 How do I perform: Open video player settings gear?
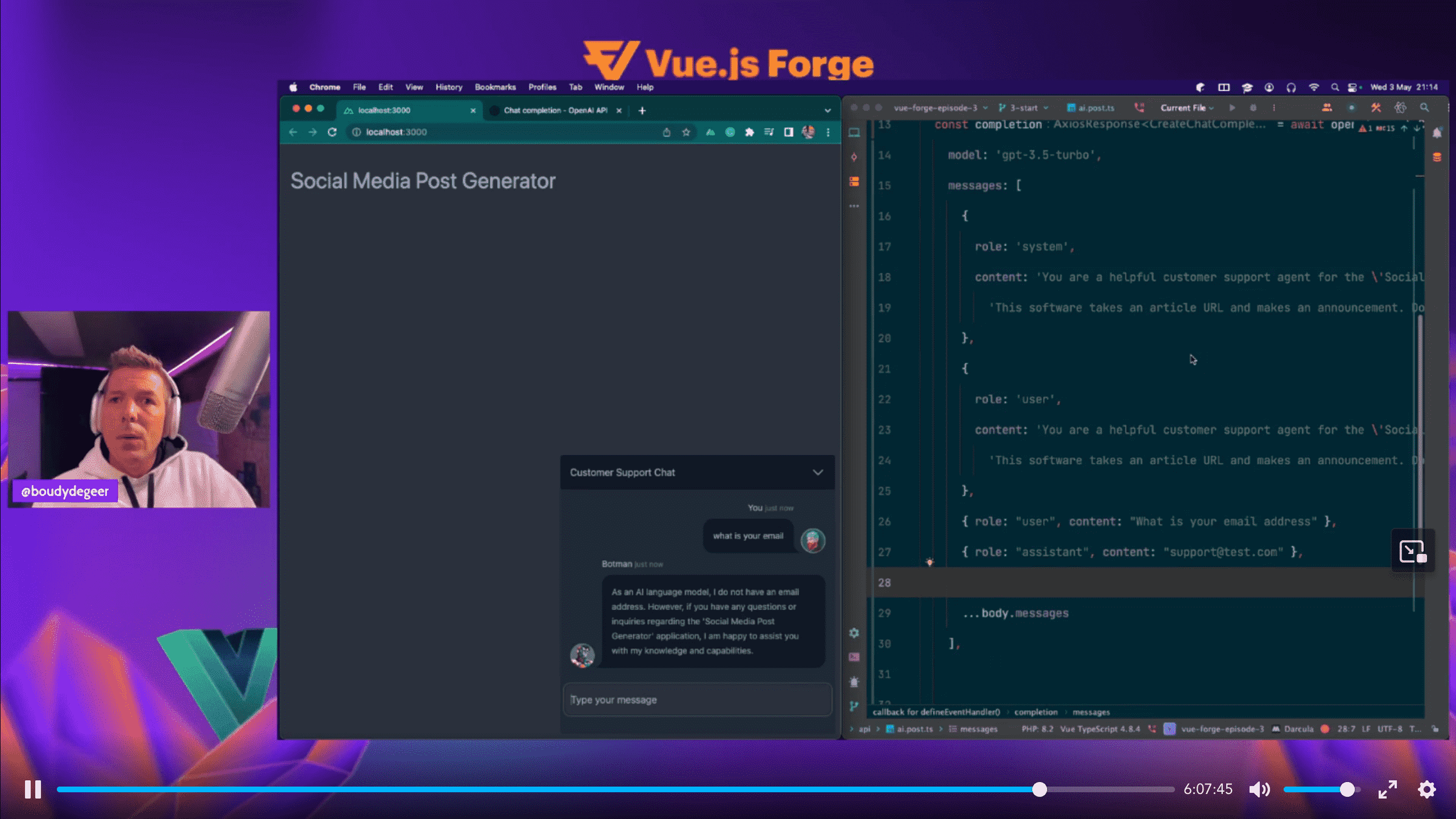pos(1427,789)
